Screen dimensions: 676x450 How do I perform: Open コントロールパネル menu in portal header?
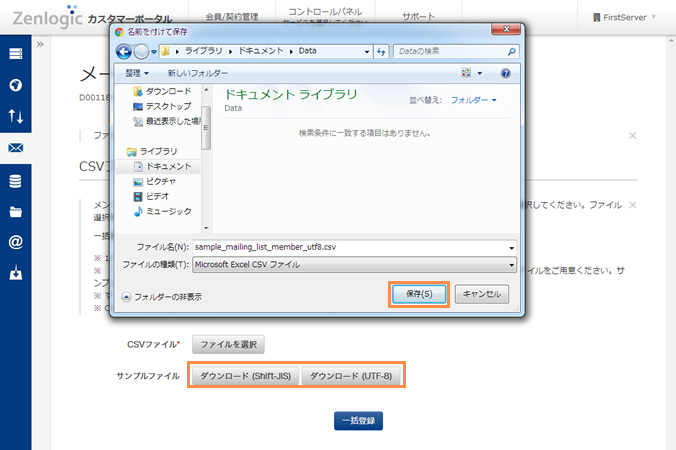(x=325, y=12)
